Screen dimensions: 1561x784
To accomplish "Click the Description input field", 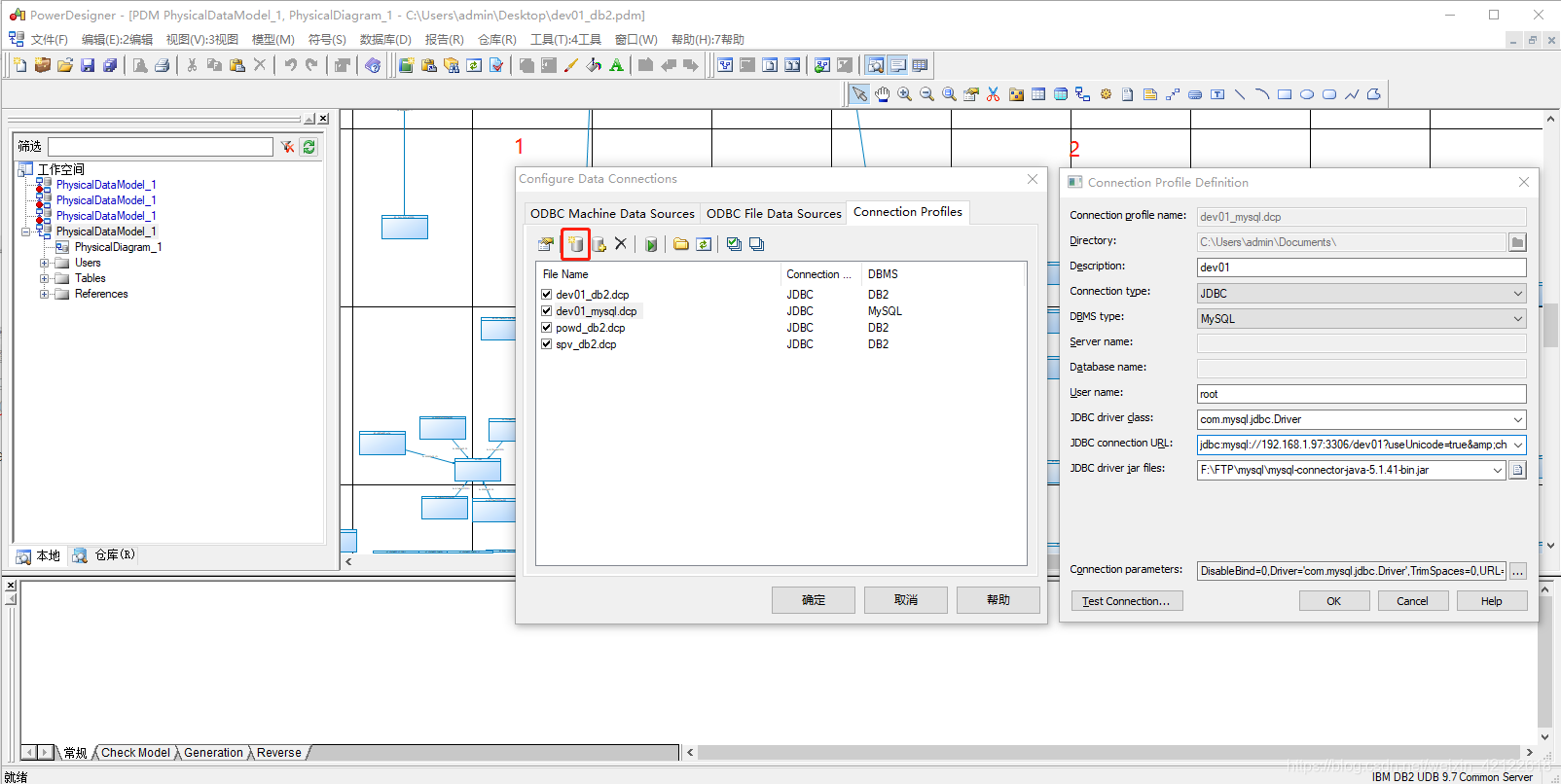I will coord(1361,267).
